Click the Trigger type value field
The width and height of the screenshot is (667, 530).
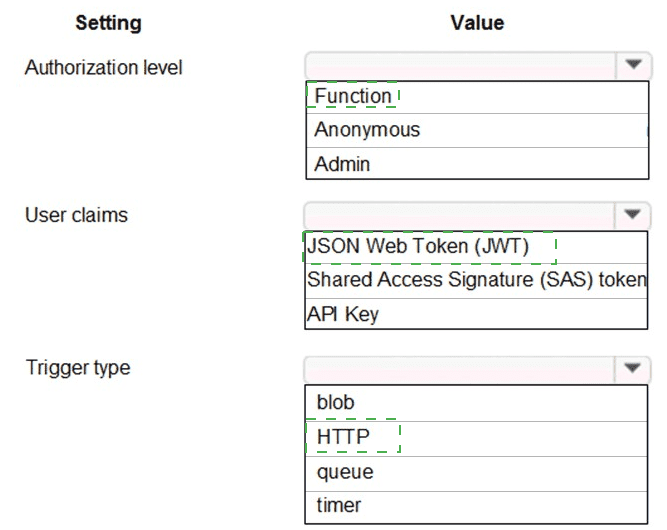[x=462, y=367]
